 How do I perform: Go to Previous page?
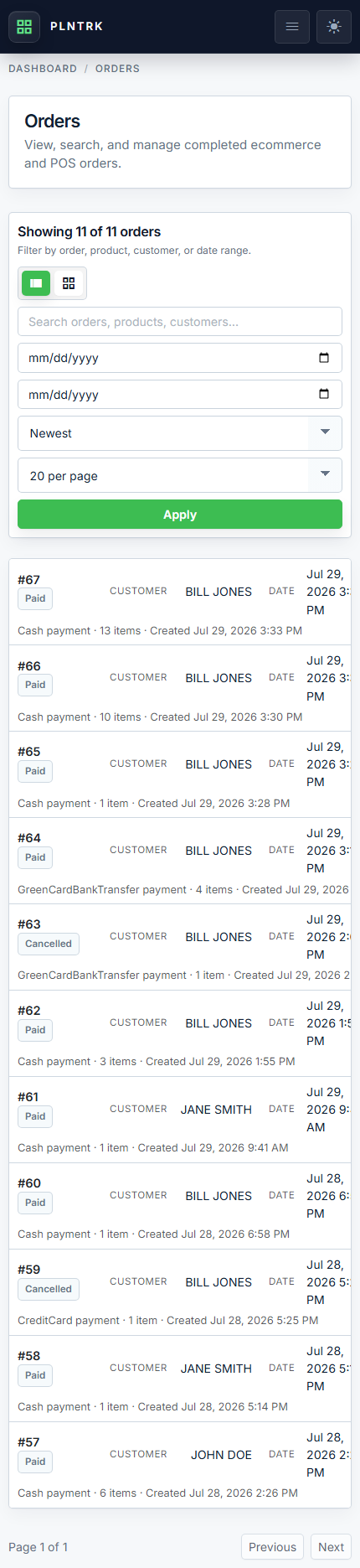pos(272,1547)
